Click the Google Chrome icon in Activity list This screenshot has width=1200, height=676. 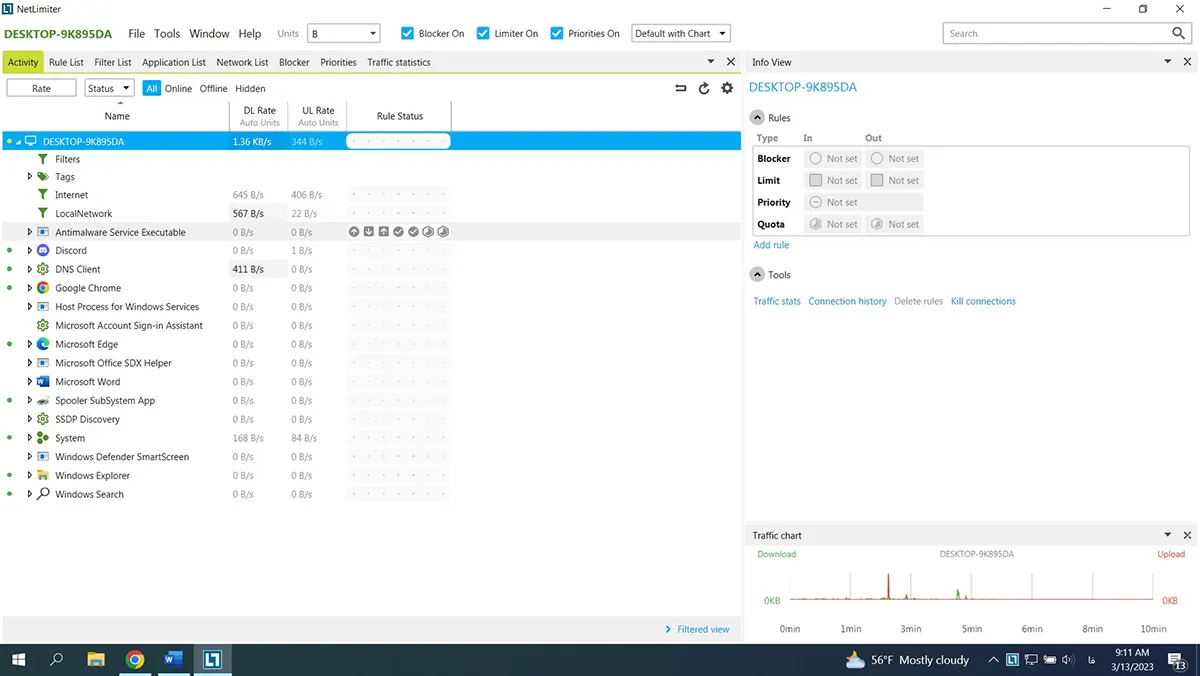pos(43,288)
